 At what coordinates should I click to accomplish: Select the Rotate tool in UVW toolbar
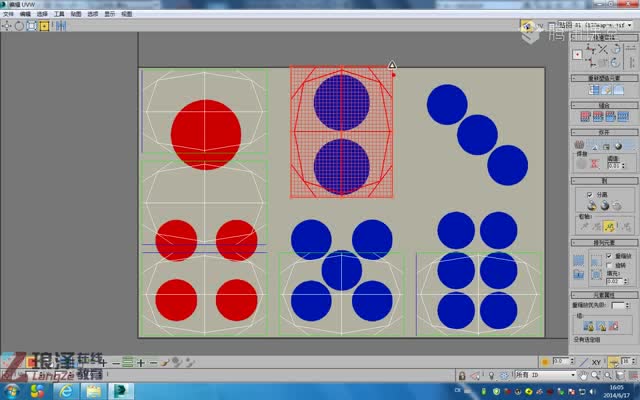pyautogui.click(x=20, y=25)
